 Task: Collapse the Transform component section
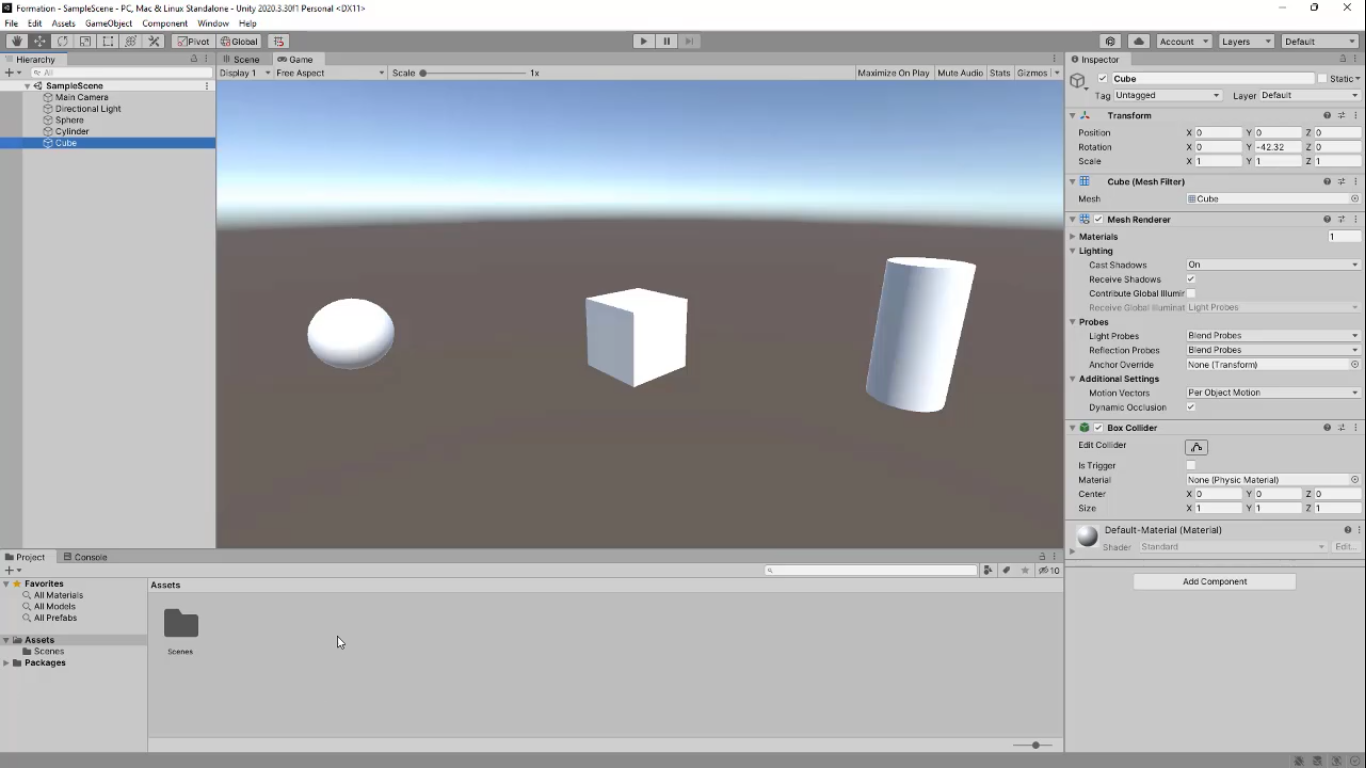[1072, 116]
